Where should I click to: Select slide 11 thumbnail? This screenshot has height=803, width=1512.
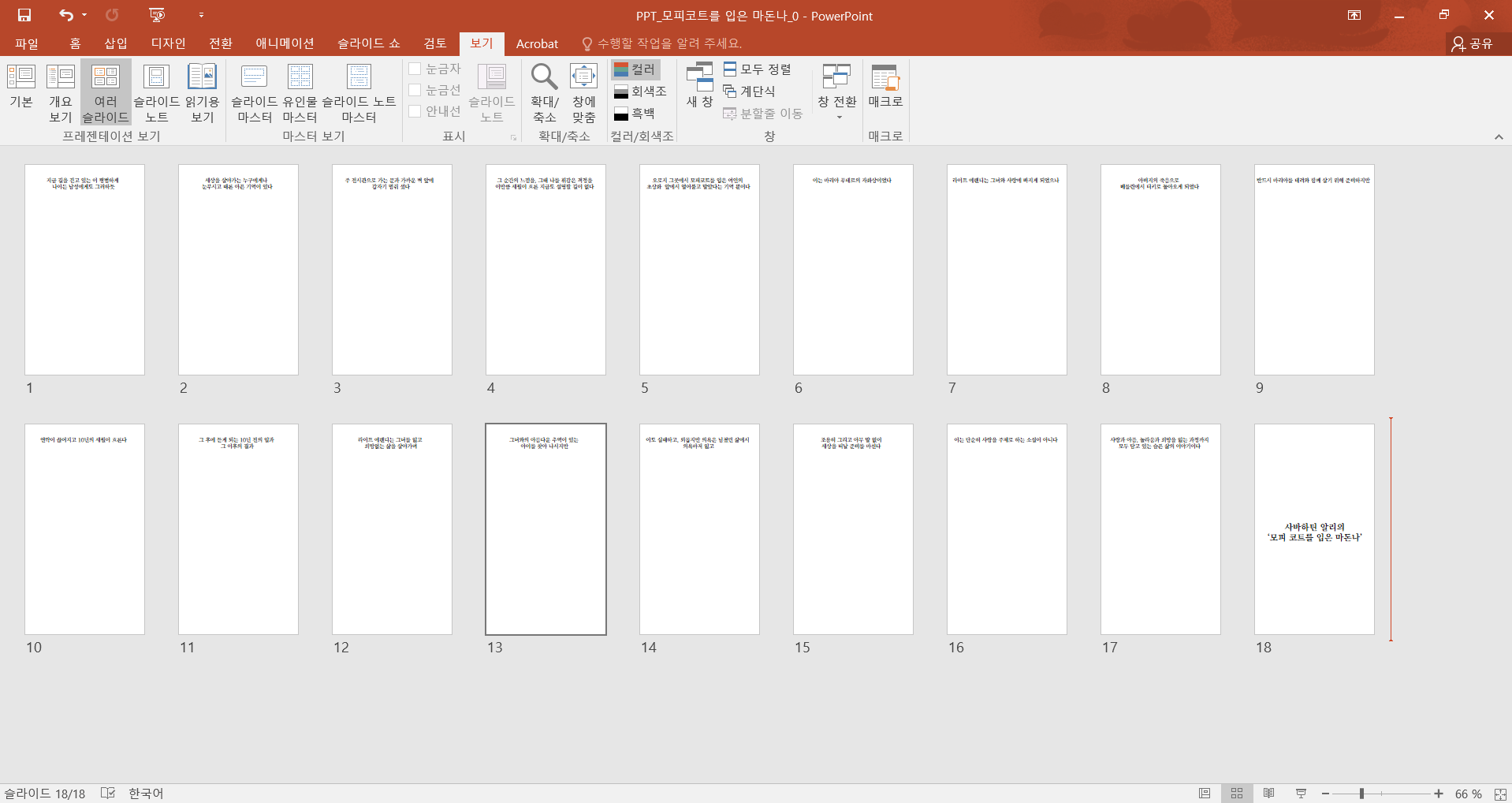238,529
